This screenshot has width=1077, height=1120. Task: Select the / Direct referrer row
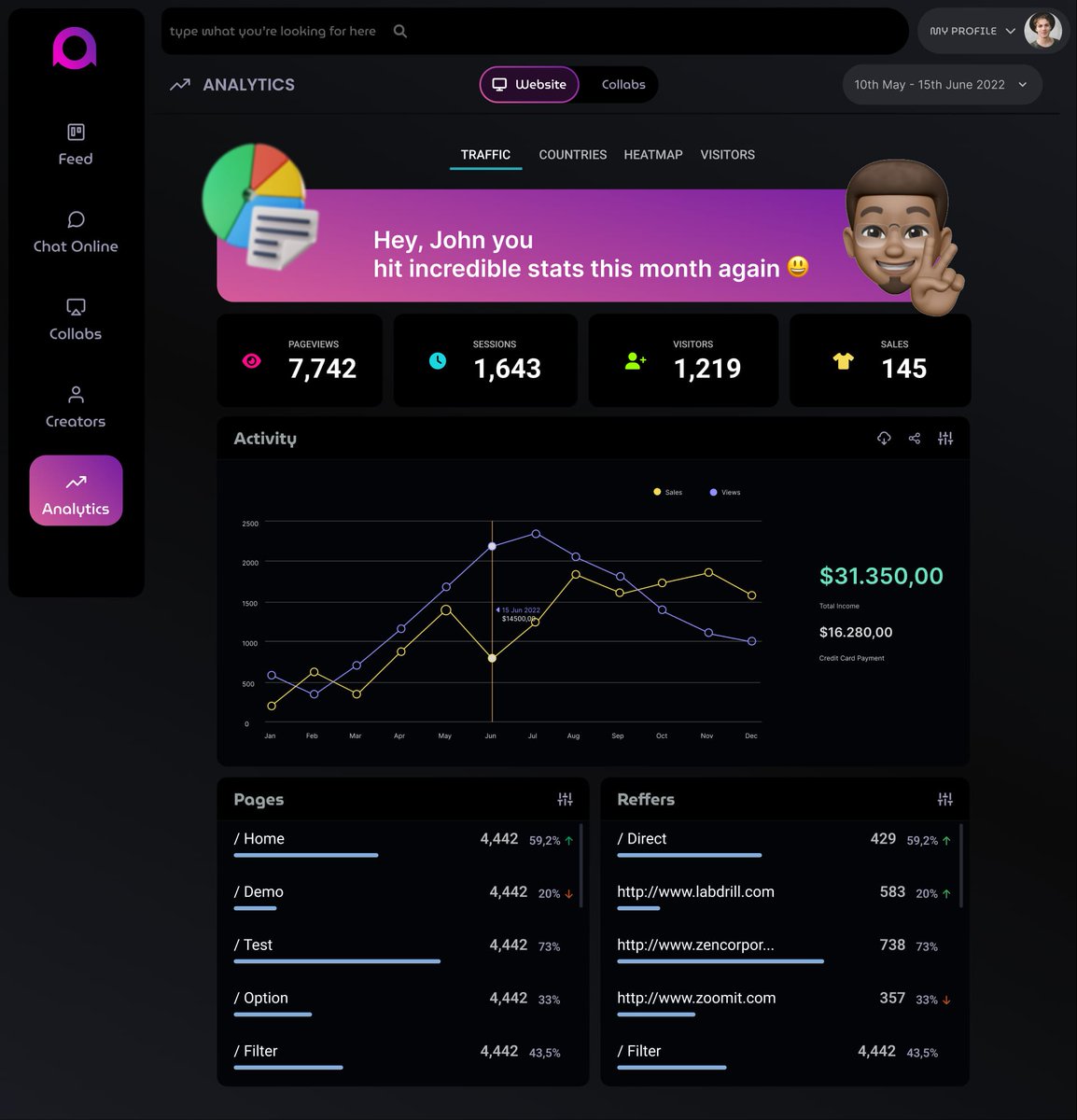pyautogui.click(x=784, y=846)
